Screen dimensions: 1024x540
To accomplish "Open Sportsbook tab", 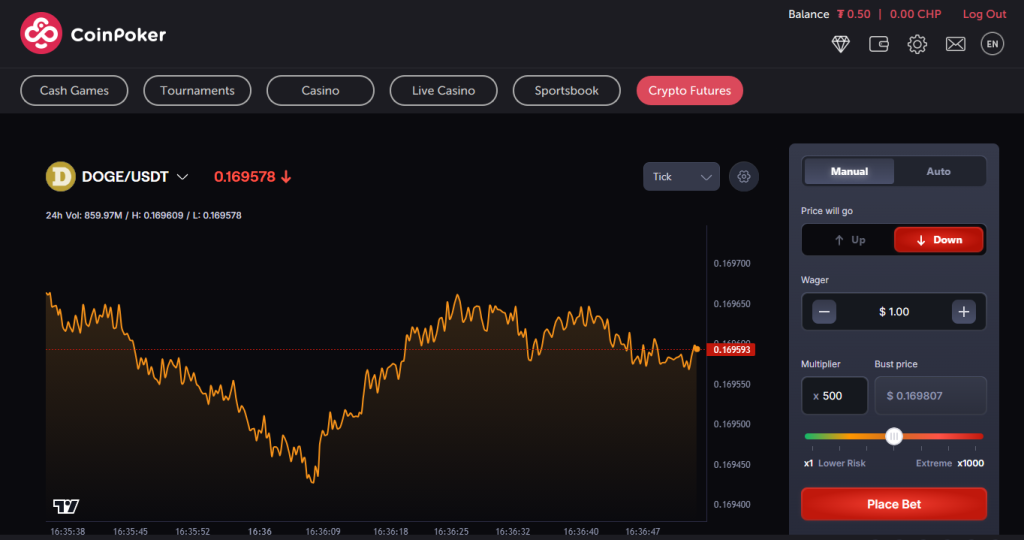I will click(566, 90).
